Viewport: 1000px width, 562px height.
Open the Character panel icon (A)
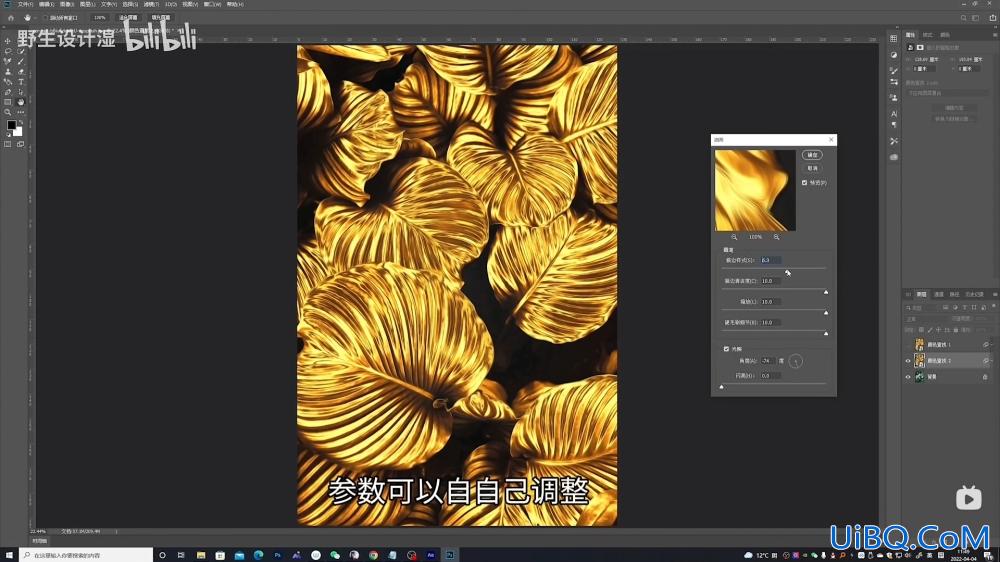click(893, 114)
